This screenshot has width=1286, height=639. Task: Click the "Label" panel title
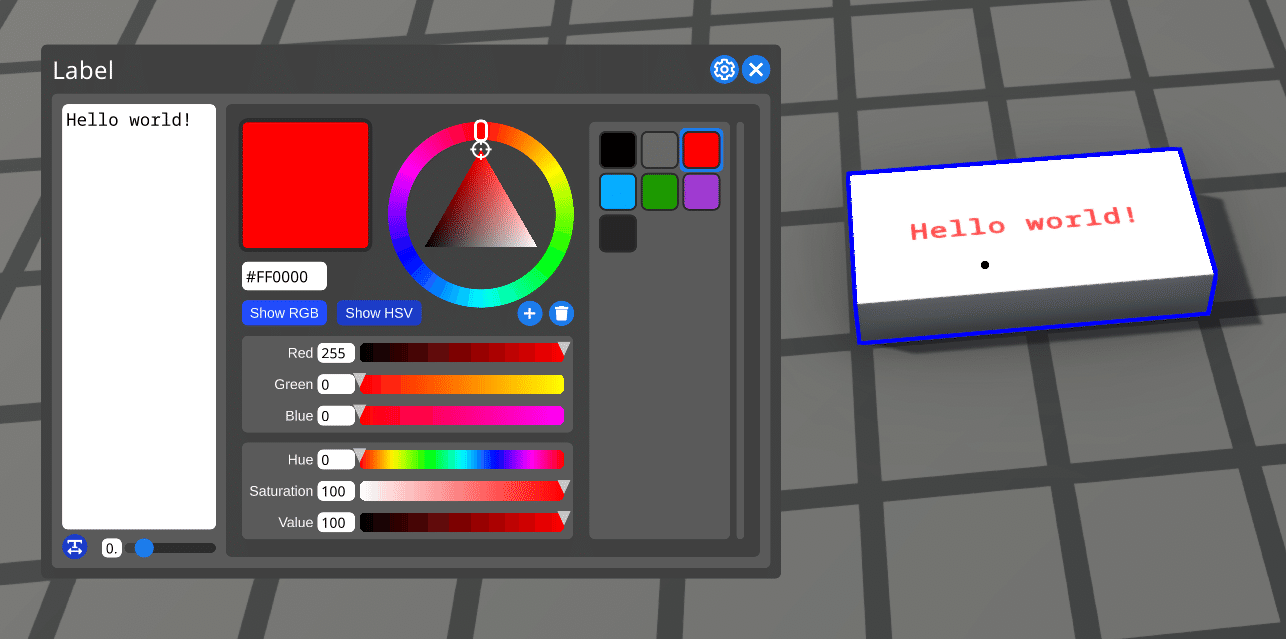[83, 70]
